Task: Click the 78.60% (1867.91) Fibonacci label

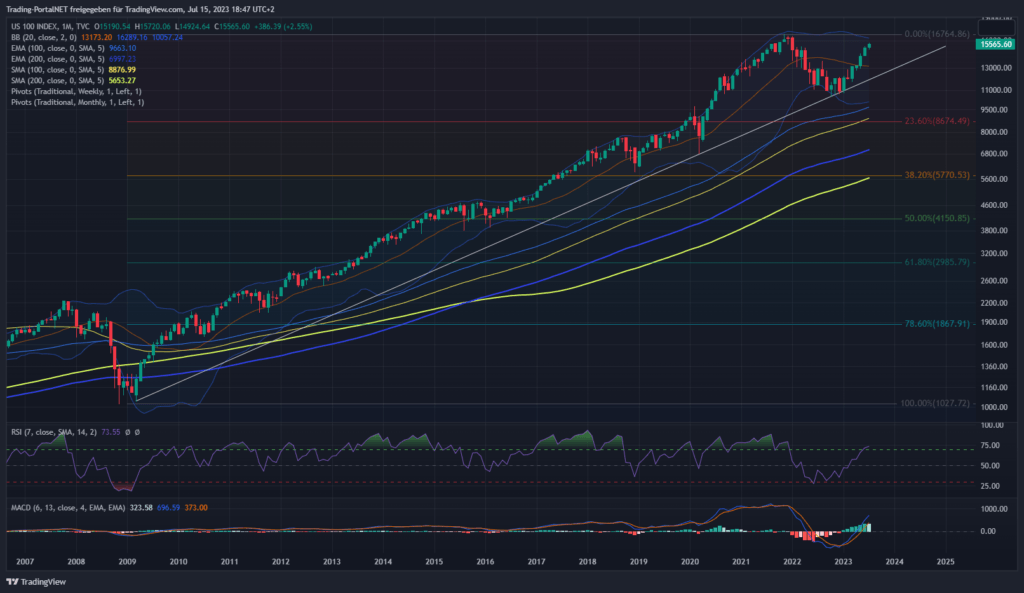Action: 937,324
